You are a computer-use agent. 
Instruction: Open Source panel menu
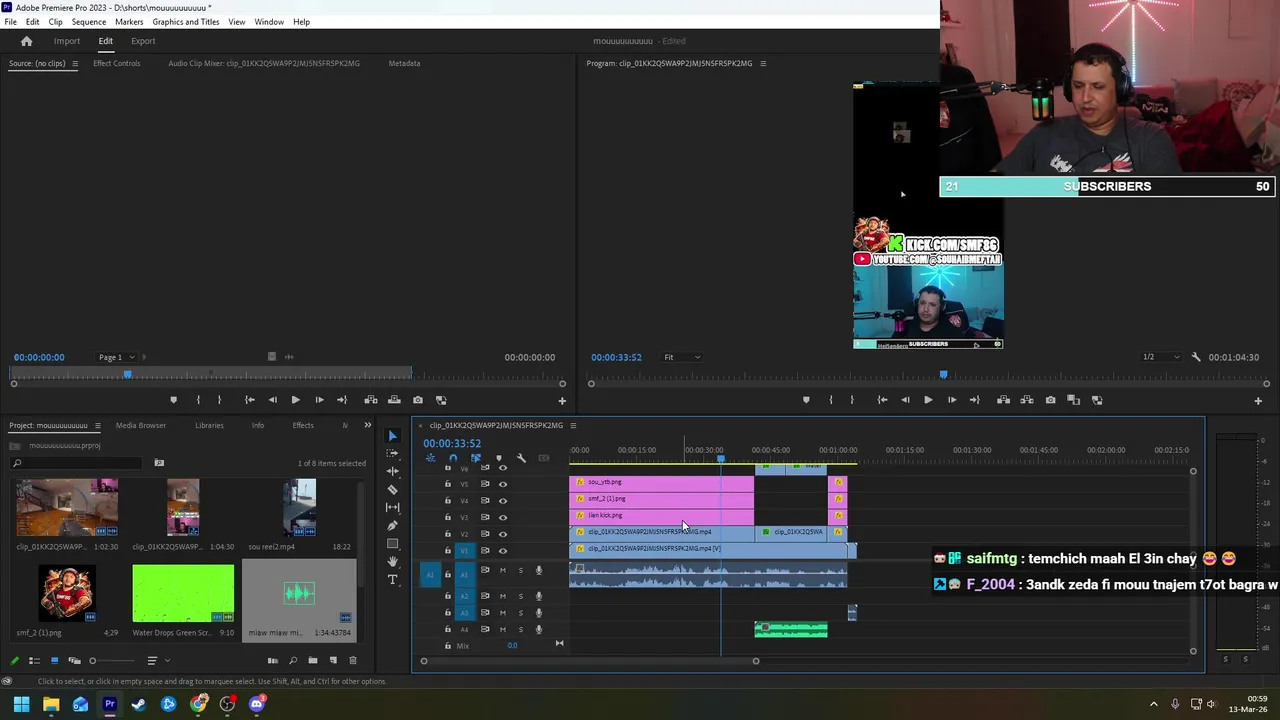coord(75,63)
